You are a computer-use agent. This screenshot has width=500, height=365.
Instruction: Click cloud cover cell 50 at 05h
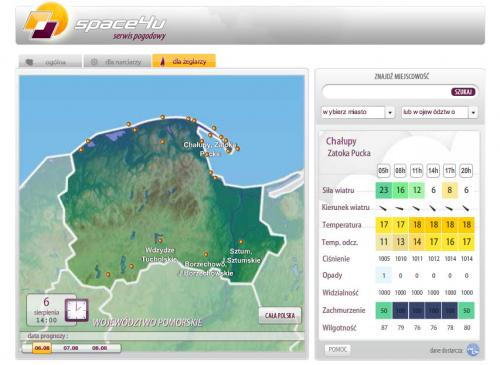pyautogui.click(x=384, y=311)
